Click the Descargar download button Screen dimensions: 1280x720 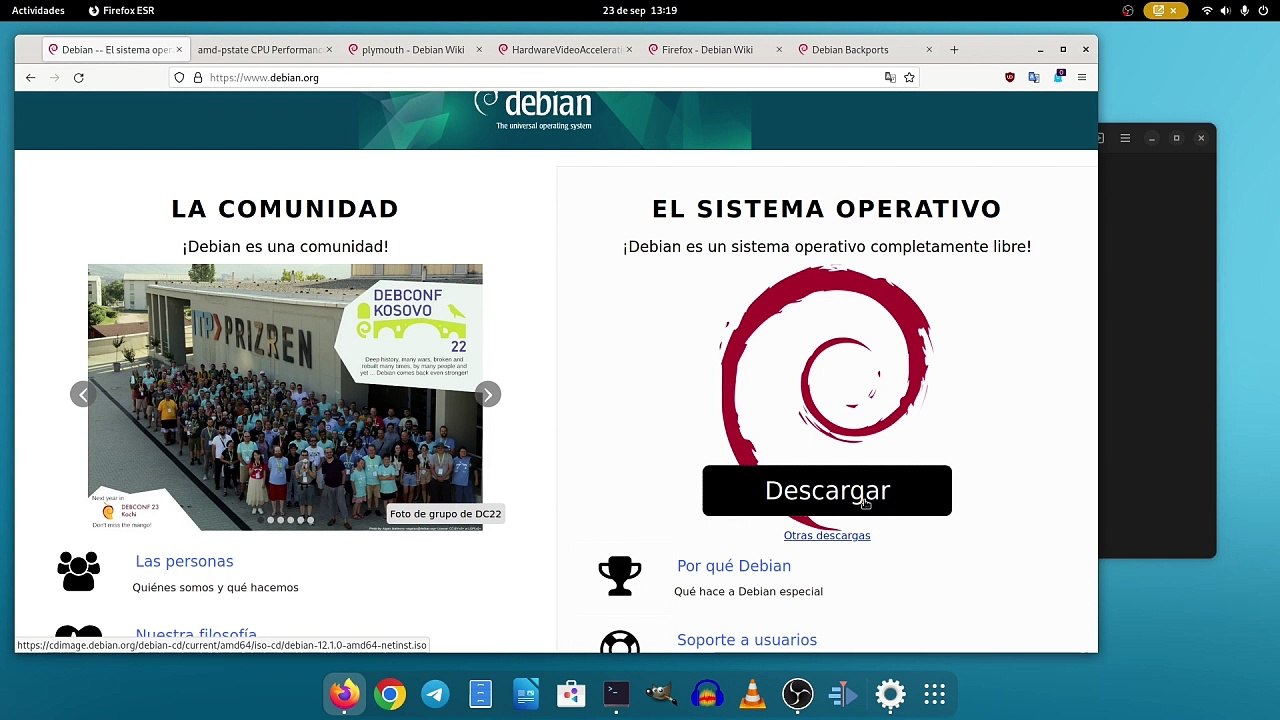827,491
